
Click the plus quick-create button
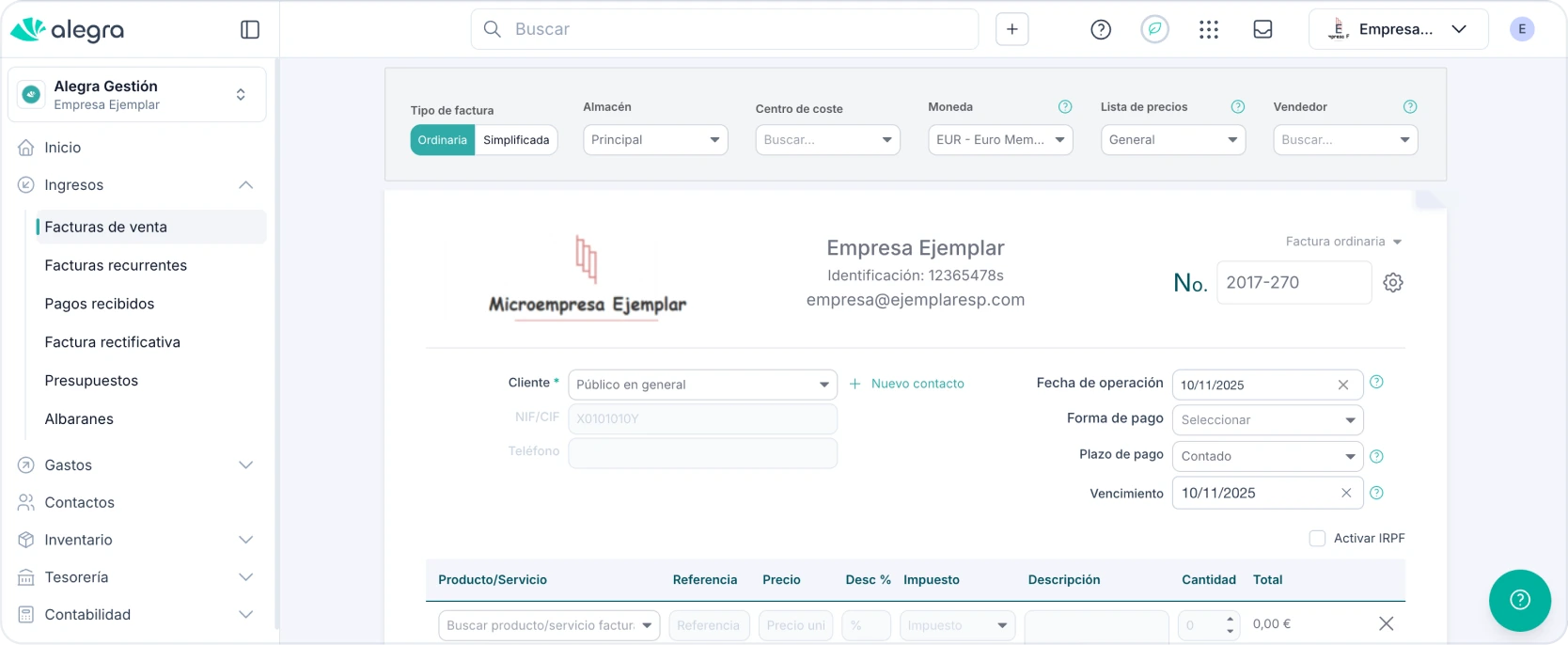point(1012,29)
